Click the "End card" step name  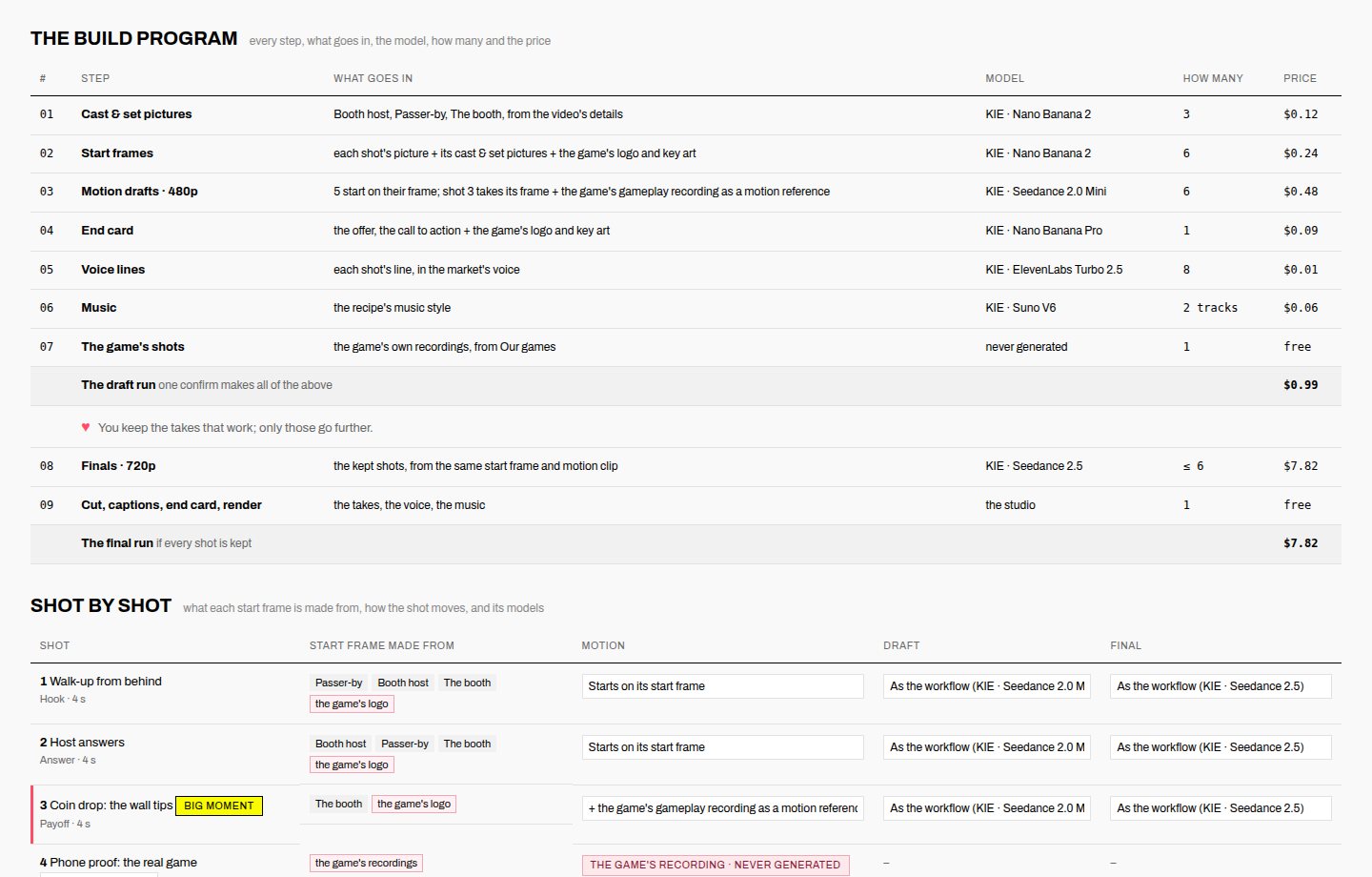(x=107, y=231)
